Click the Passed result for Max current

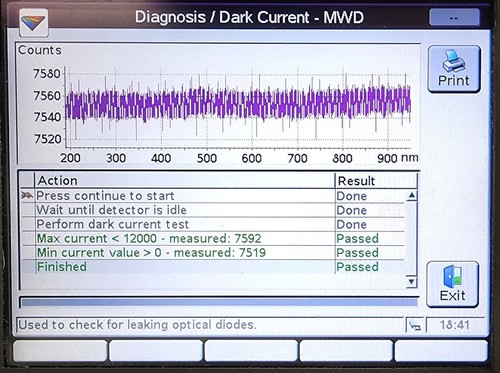click(358, 239)
